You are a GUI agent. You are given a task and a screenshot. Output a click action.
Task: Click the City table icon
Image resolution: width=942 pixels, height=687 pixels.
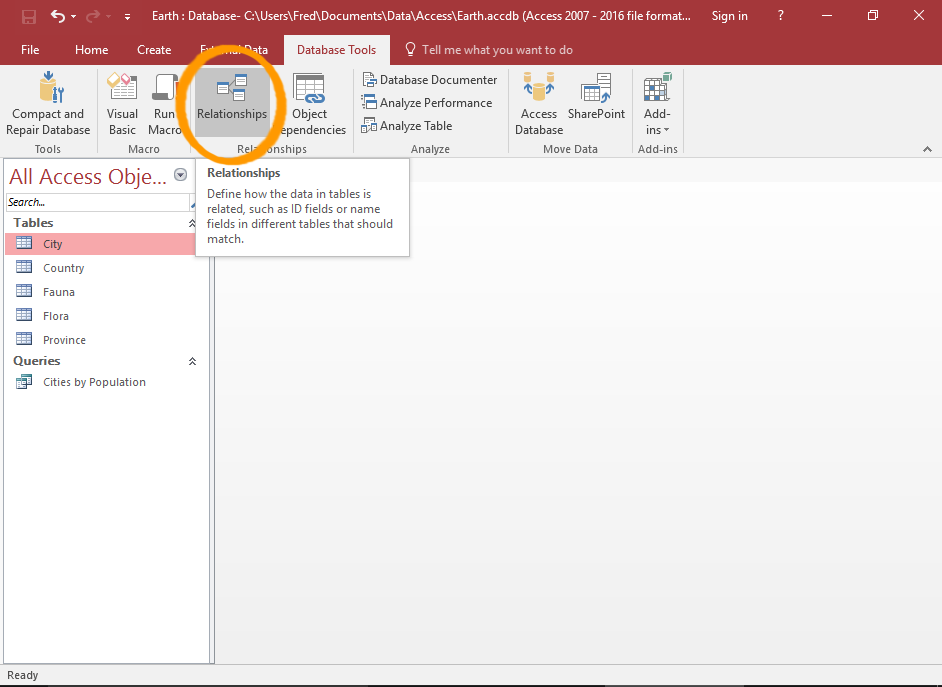[24, 243]
